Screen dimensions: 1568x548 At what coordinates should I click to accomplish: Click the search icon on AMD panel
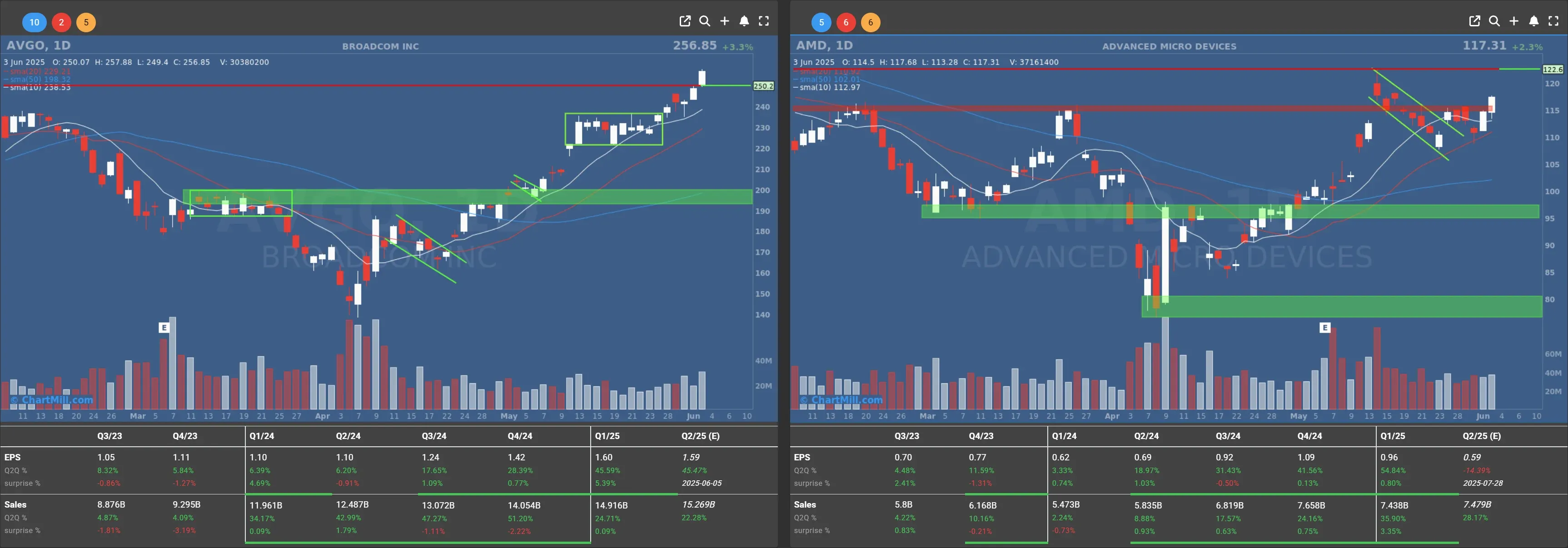coord(1494,21)
